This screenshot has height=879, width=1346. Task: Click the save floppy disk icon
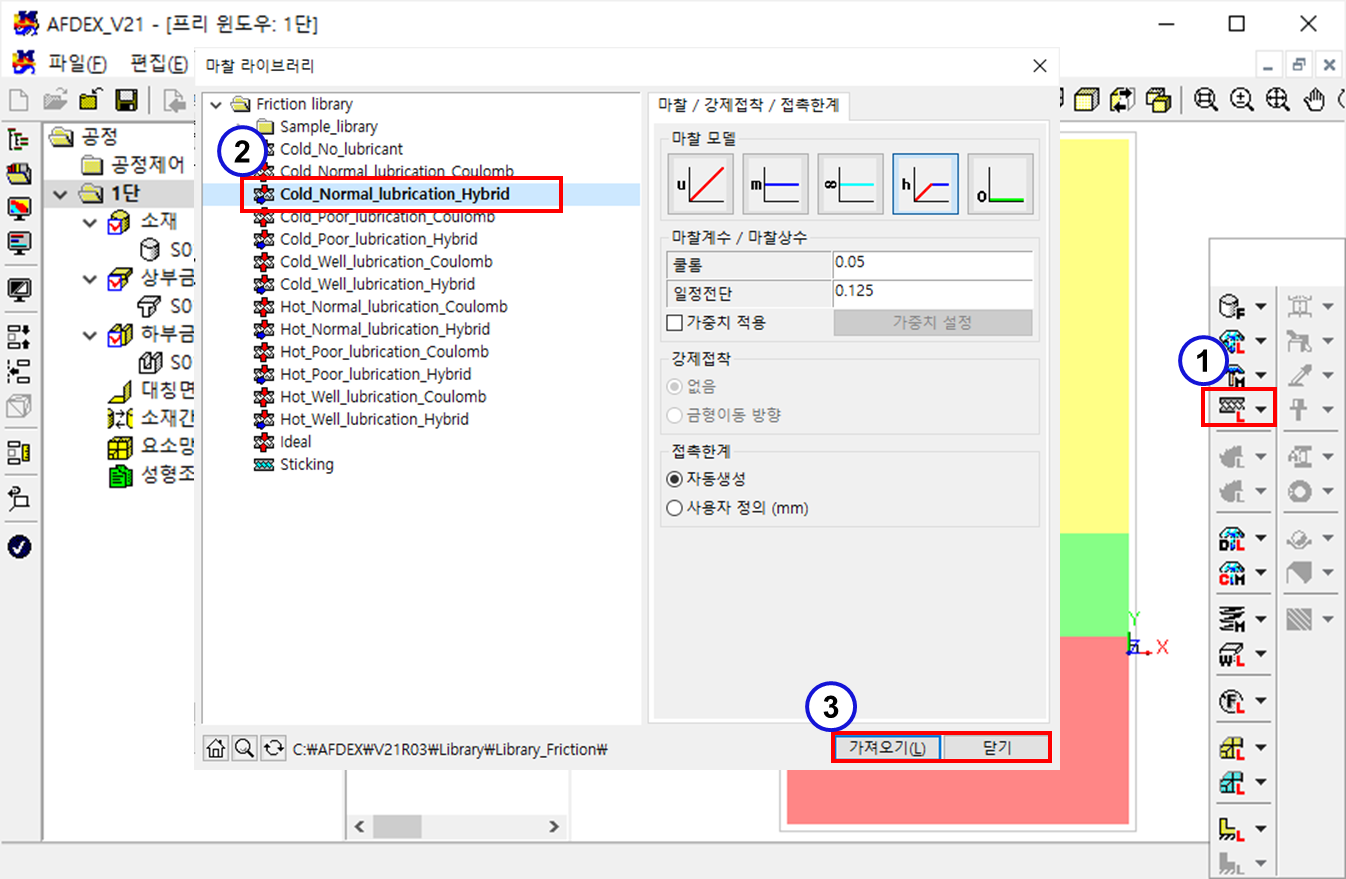(x=126, y=99)
